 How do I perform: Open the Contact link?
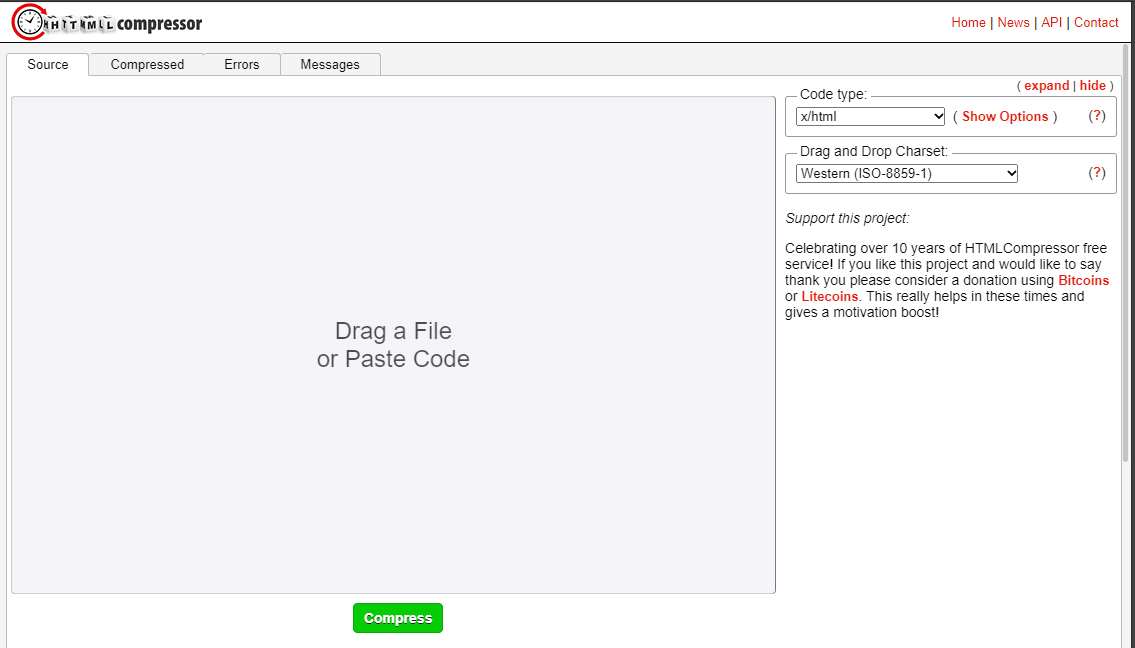click(1096, 22)
